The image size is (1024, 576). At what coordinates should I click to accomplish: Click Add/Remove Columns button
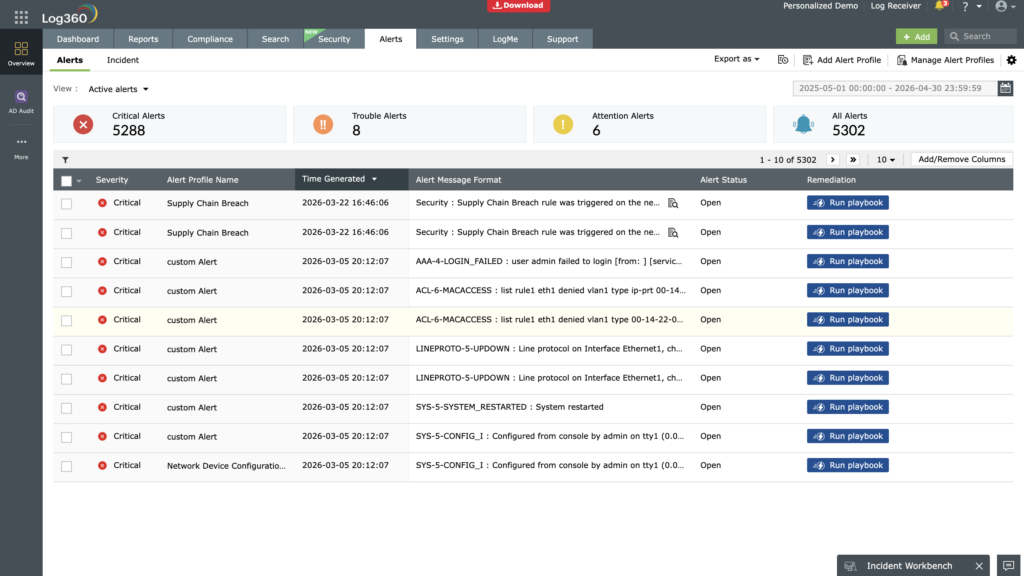click(961, 159)
